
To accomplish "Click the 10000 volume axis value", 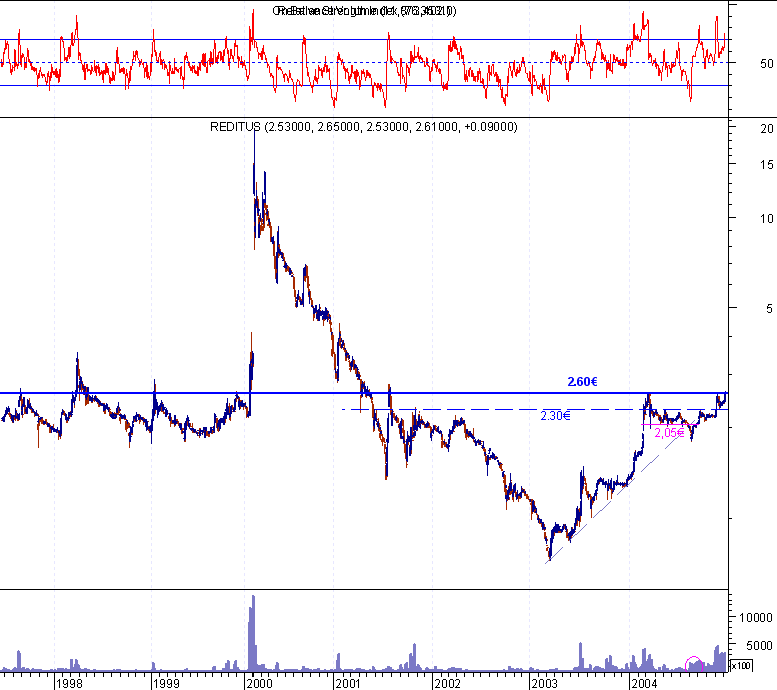I will tap(756, 618).
